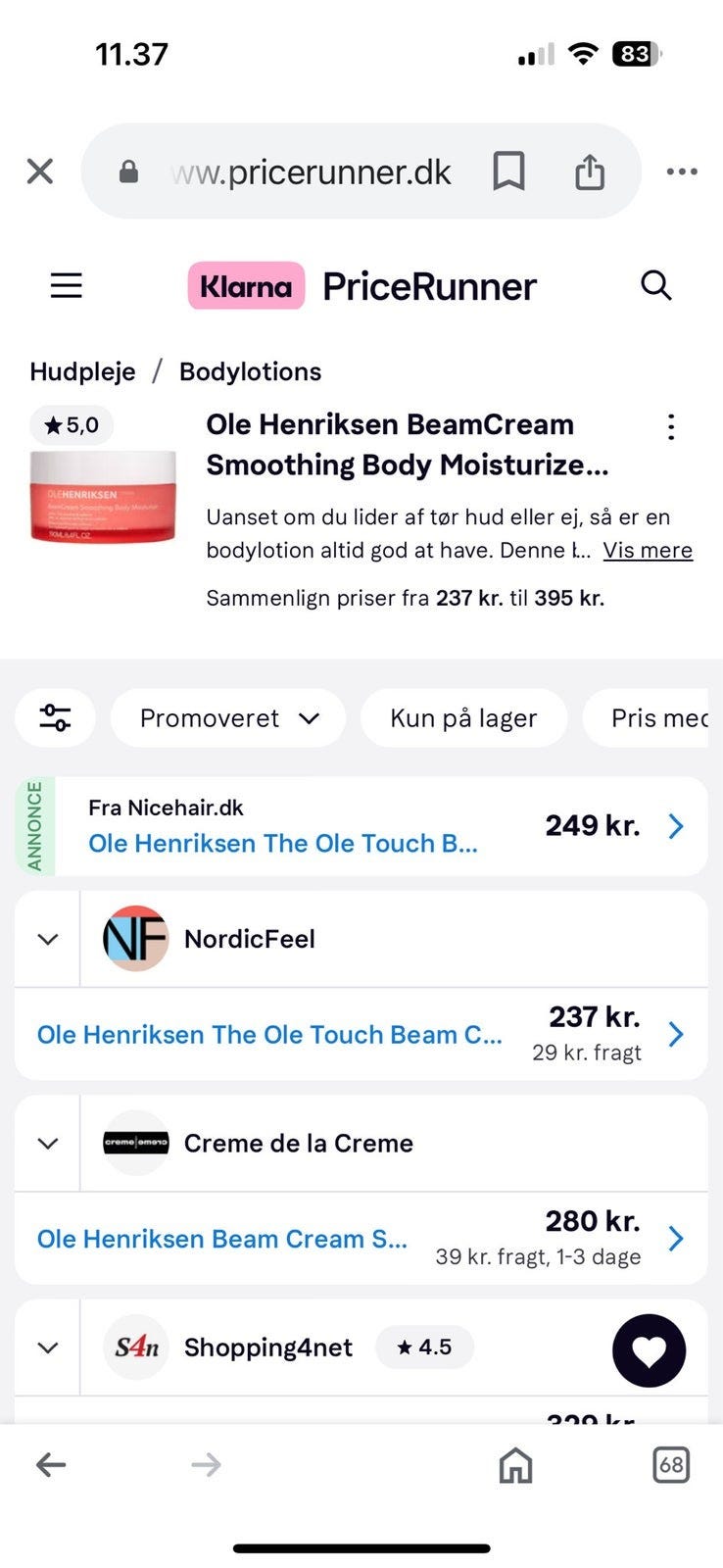Screen dimensions: 723x1568
Task: Tap the heart favorite button
Action: pyautogui.click(x=649, y=1350)
